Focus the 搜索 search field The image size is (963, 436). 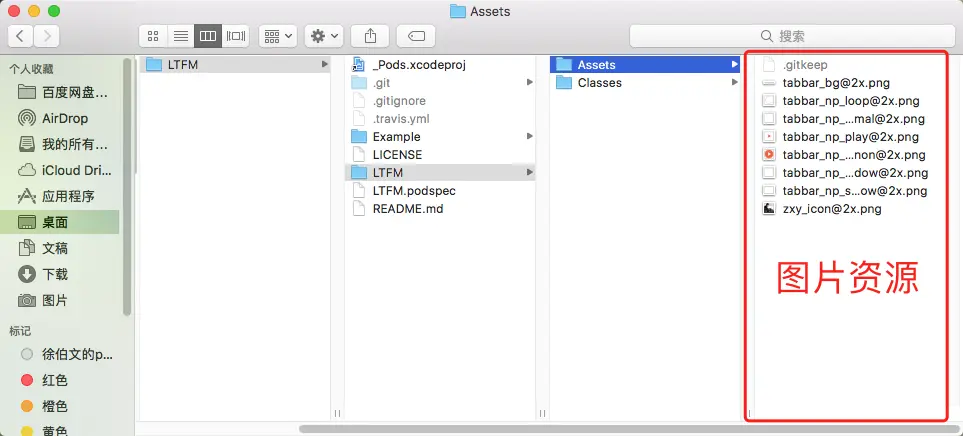792,36
